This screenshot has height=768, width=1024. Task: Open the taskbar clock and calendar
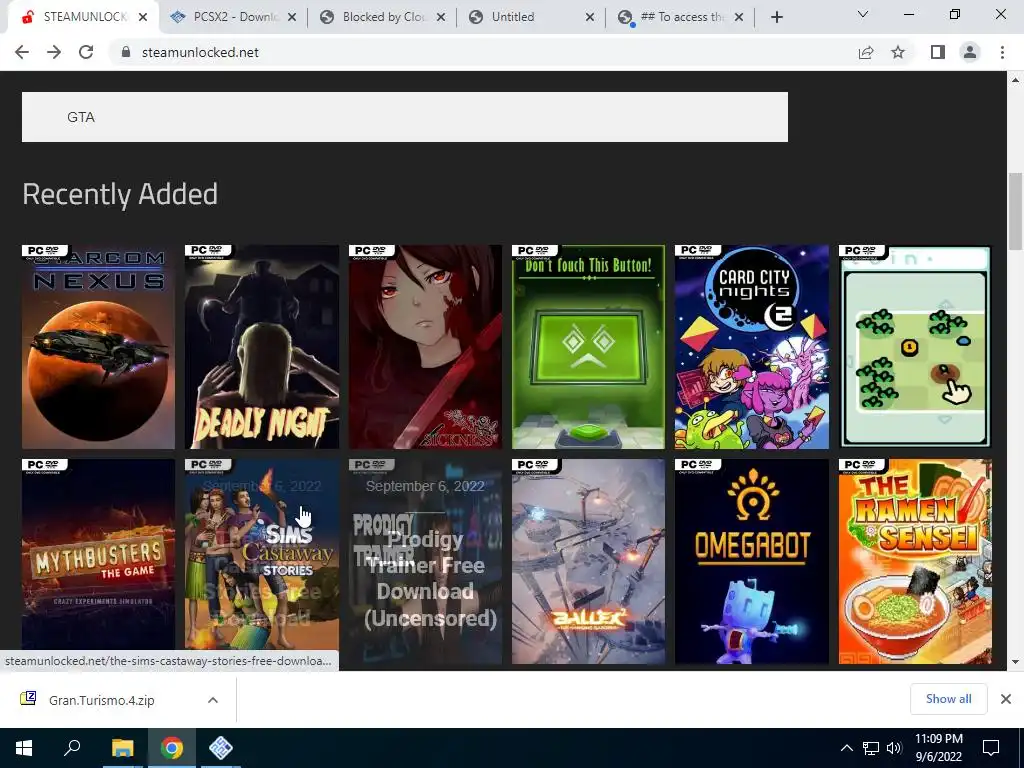(x=938, y=748)
